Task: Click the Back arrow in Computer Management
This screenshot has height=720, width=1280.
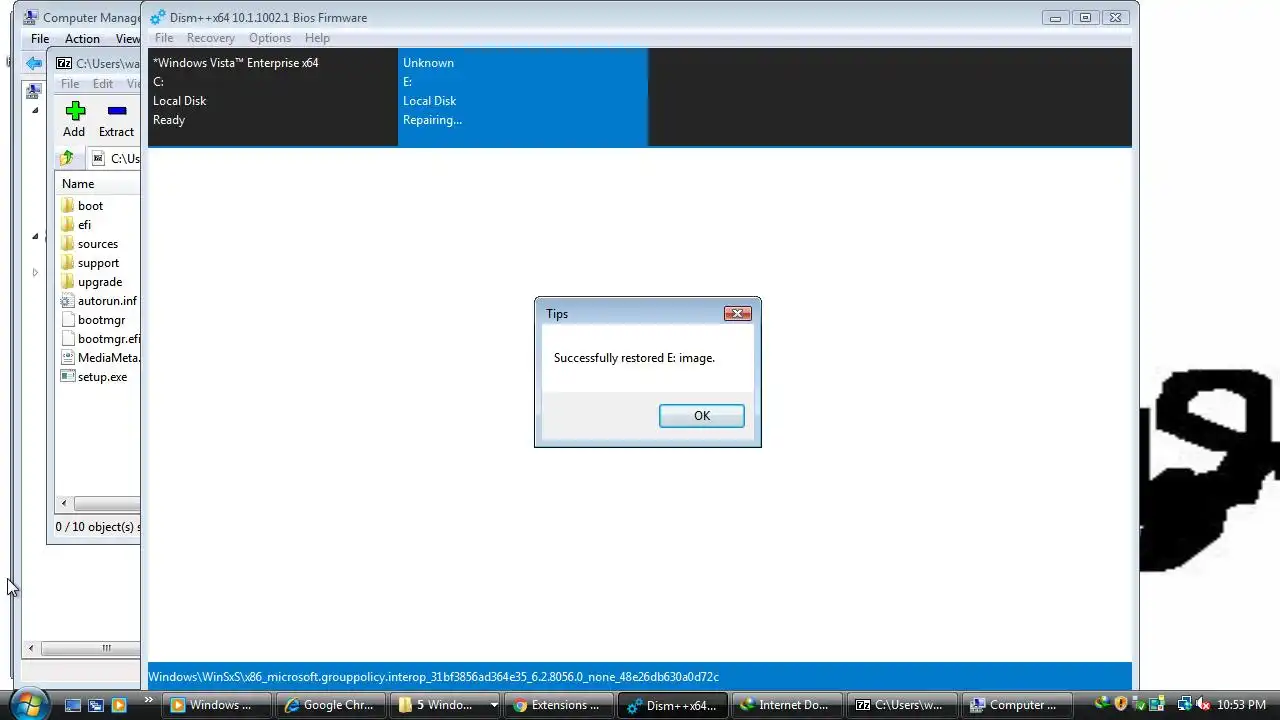Action: coord(34,63)
